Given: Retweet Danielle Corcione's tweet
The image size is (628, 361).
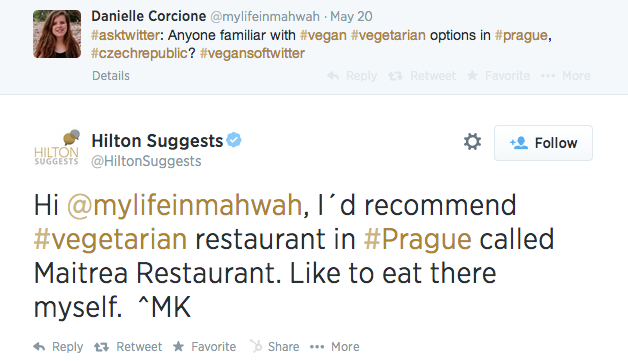Looking at the screenshot, I should [x=422, y=76].
